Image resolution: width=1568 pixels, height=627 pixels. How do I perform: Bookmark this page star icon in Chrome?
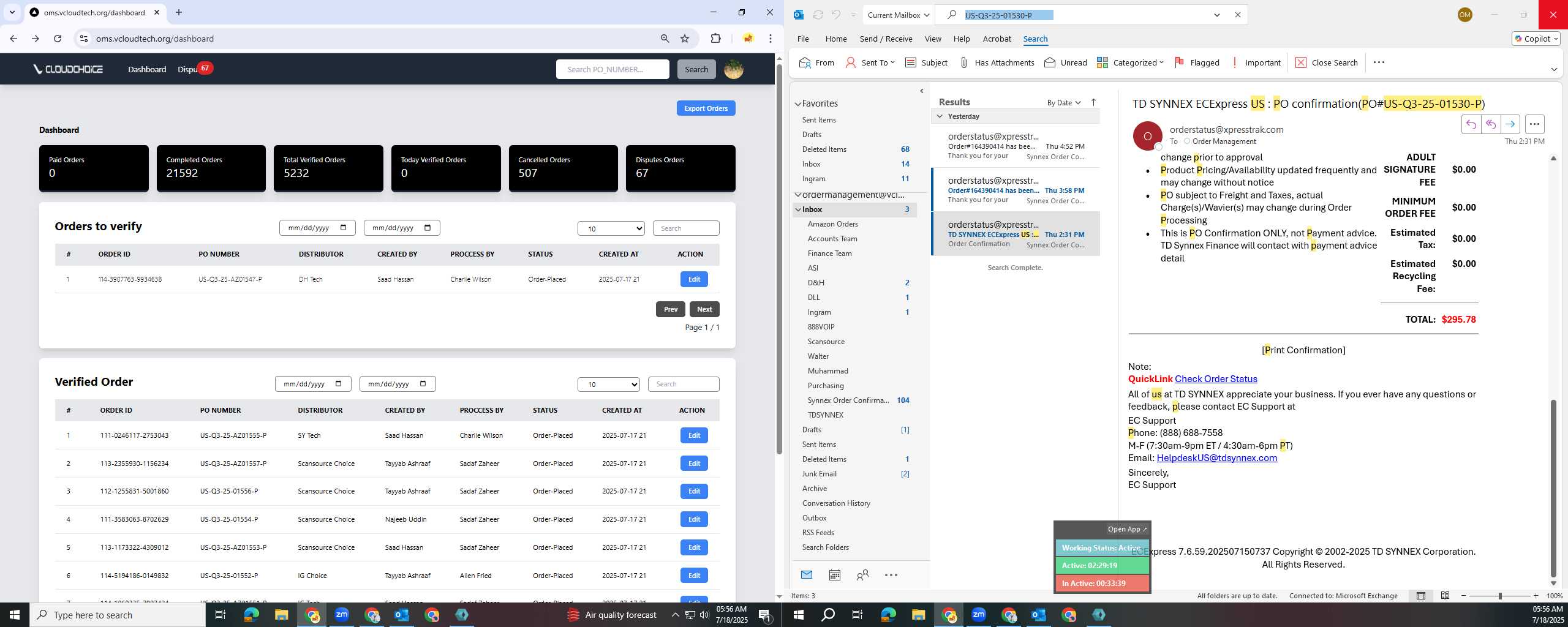click(x=685, y=39)
